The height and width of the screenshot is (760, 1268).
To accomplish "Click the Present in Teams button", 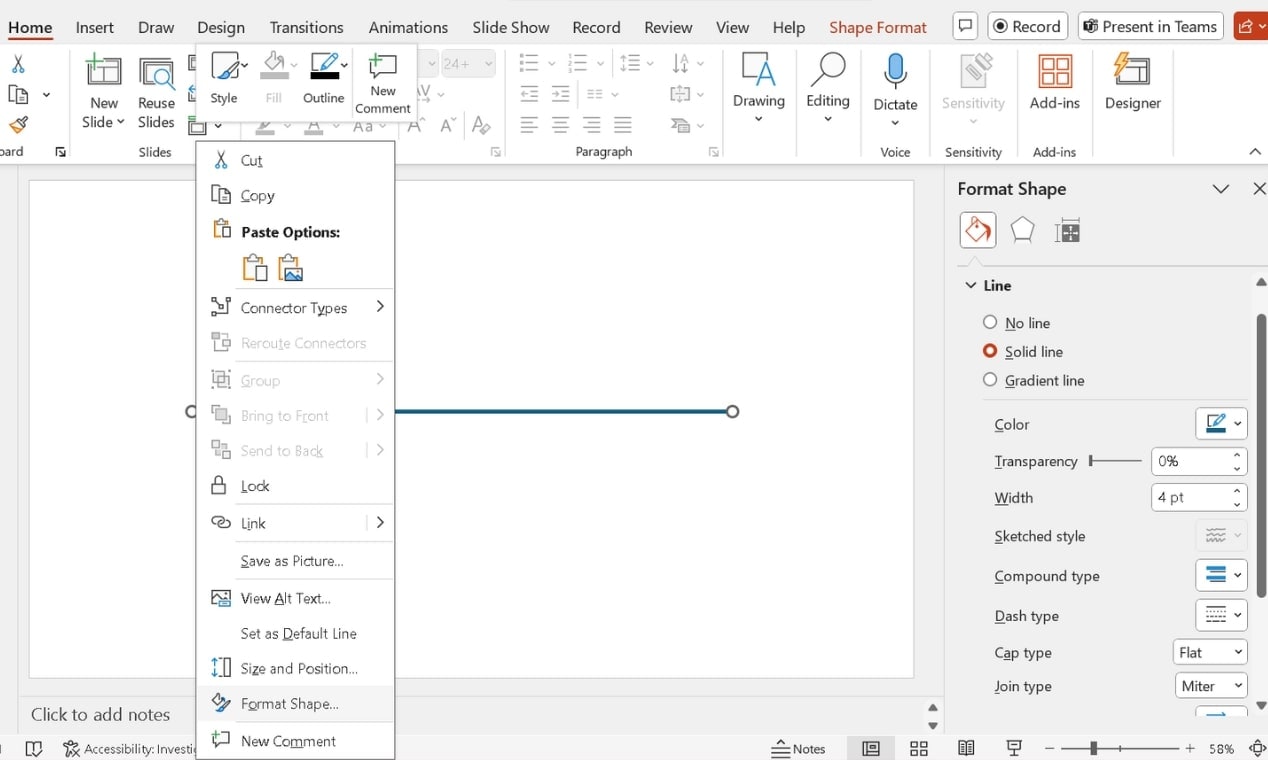I will point(1151,27).
